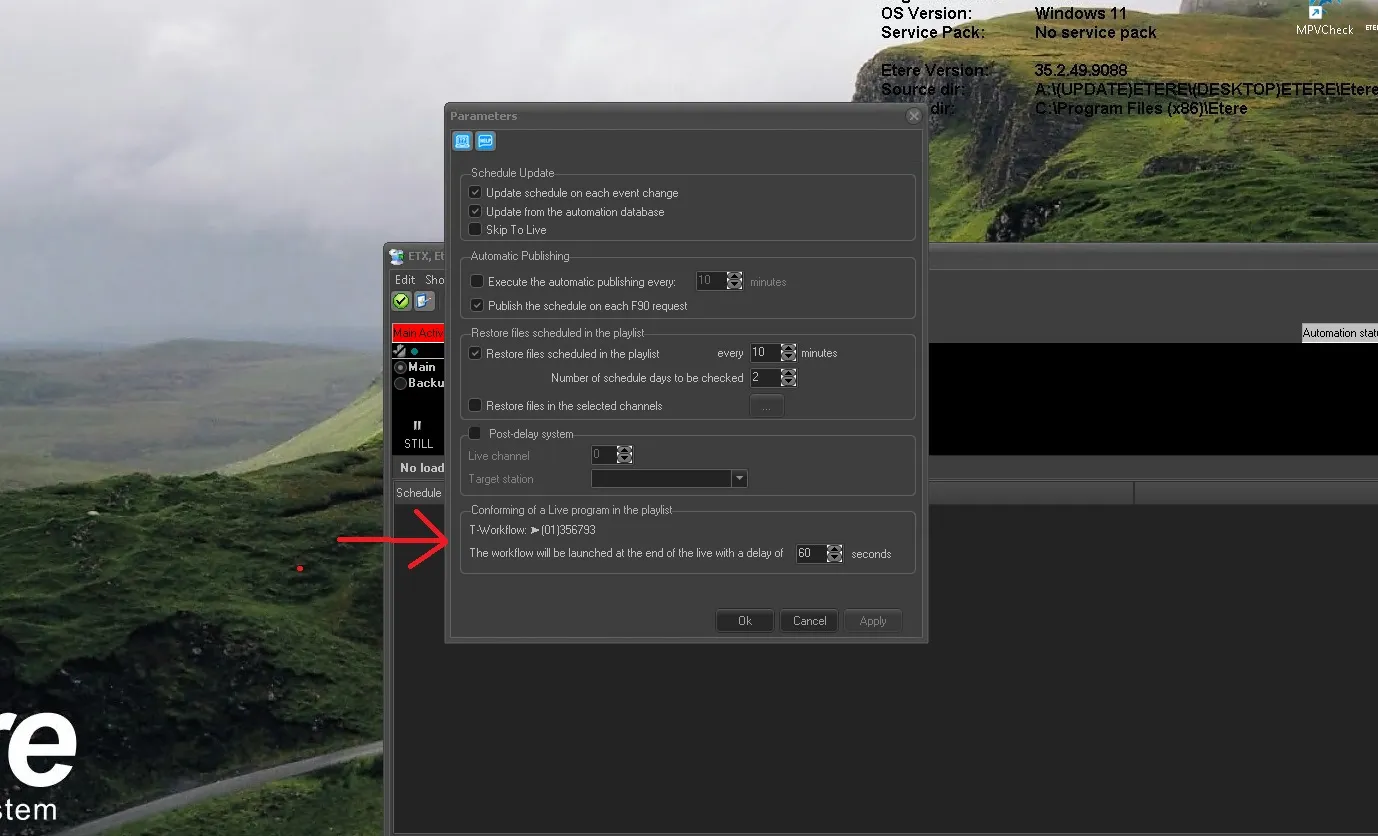Enable the Post-delay system checkbox

tap(476, 434)
